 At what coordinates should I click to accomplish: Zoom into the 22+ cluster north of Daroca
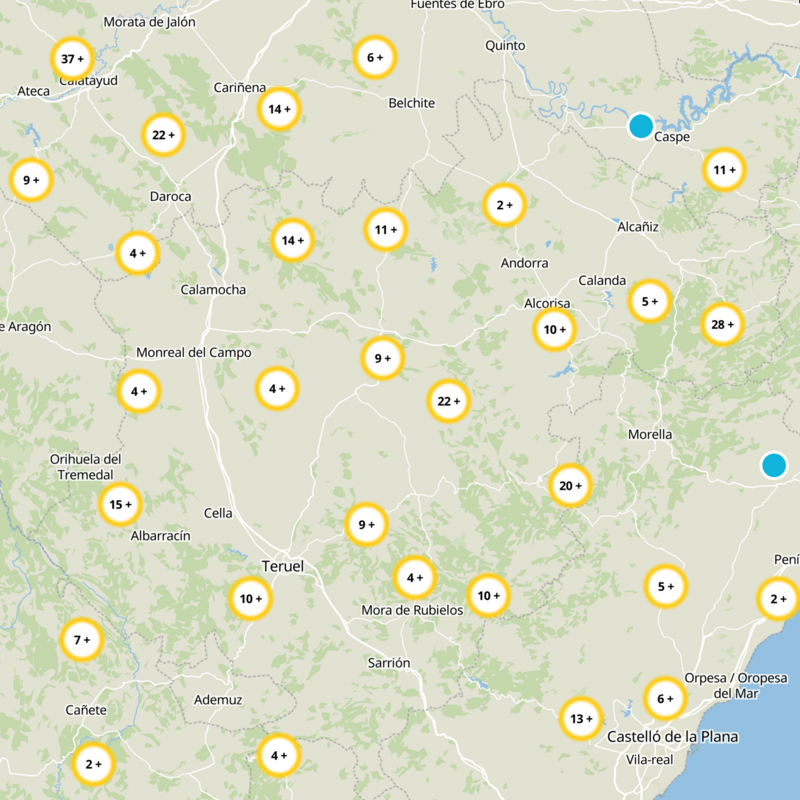pos(163,135)
